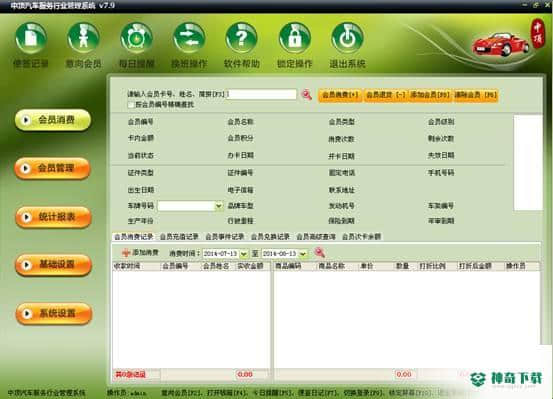Click the 换班操作 shift change icon
Viewport: 553px width, 399px height.
(x=189, y=39)
